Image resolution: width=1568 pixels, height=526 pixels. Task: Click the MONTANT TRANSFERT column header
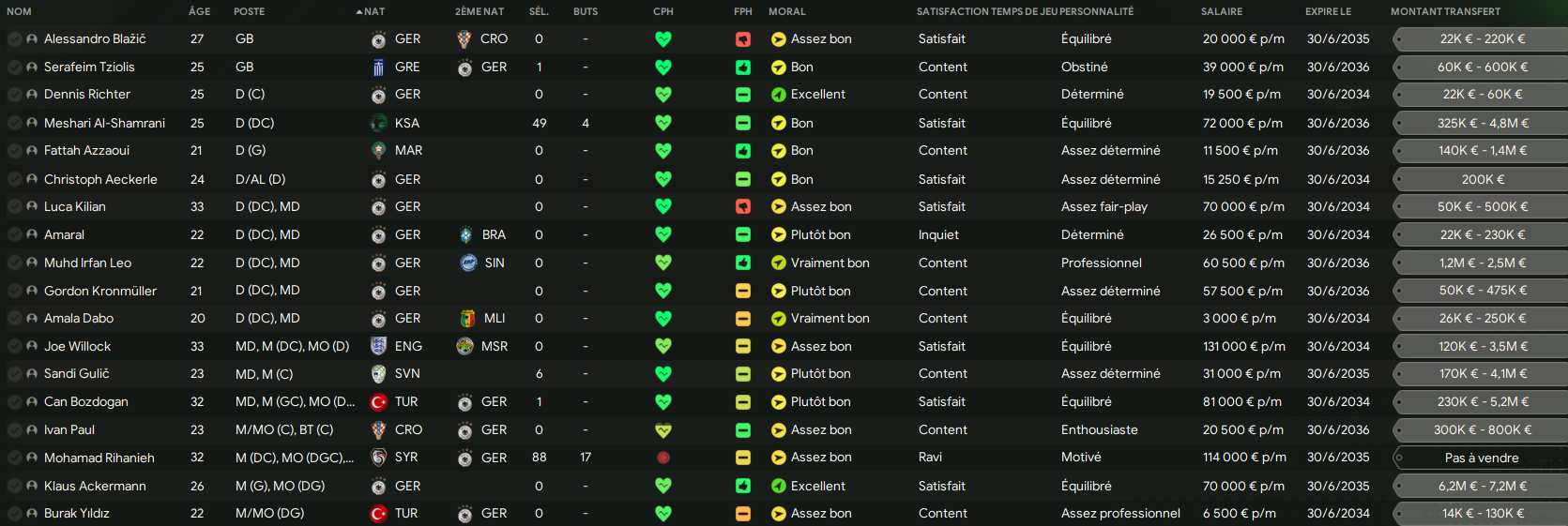[1445, 11]
